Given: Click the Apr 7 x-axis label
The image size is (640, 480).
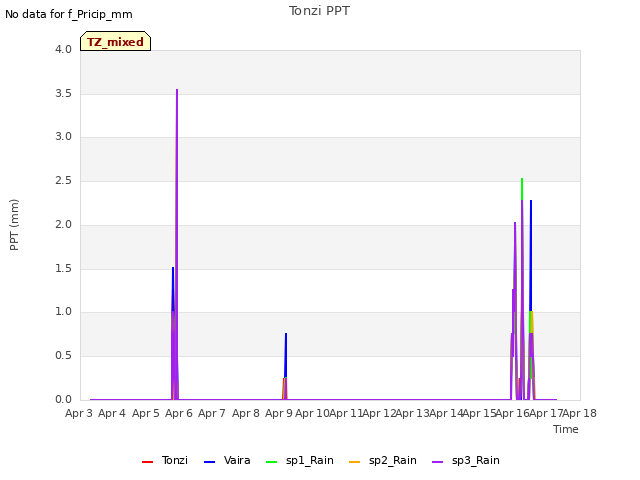Looking at the screenshot, I should click(212, 413).
